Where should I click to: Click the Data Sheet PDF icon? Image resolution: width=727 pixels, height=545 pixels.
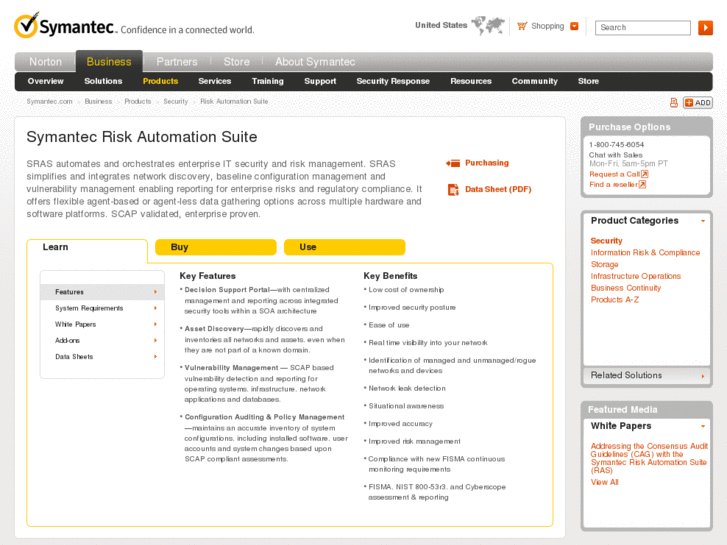coord(453,189)
